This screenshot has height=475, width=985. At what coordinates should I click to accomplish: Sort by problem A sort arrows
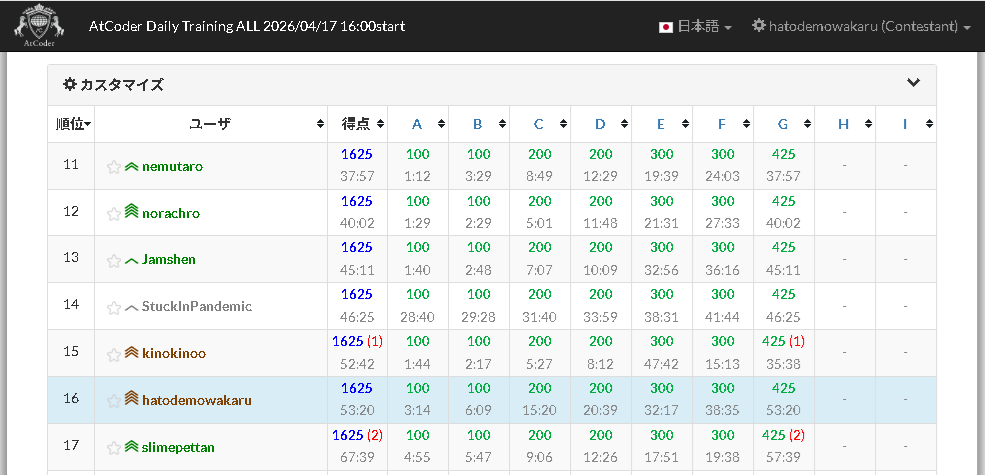(x=441, y=124)
